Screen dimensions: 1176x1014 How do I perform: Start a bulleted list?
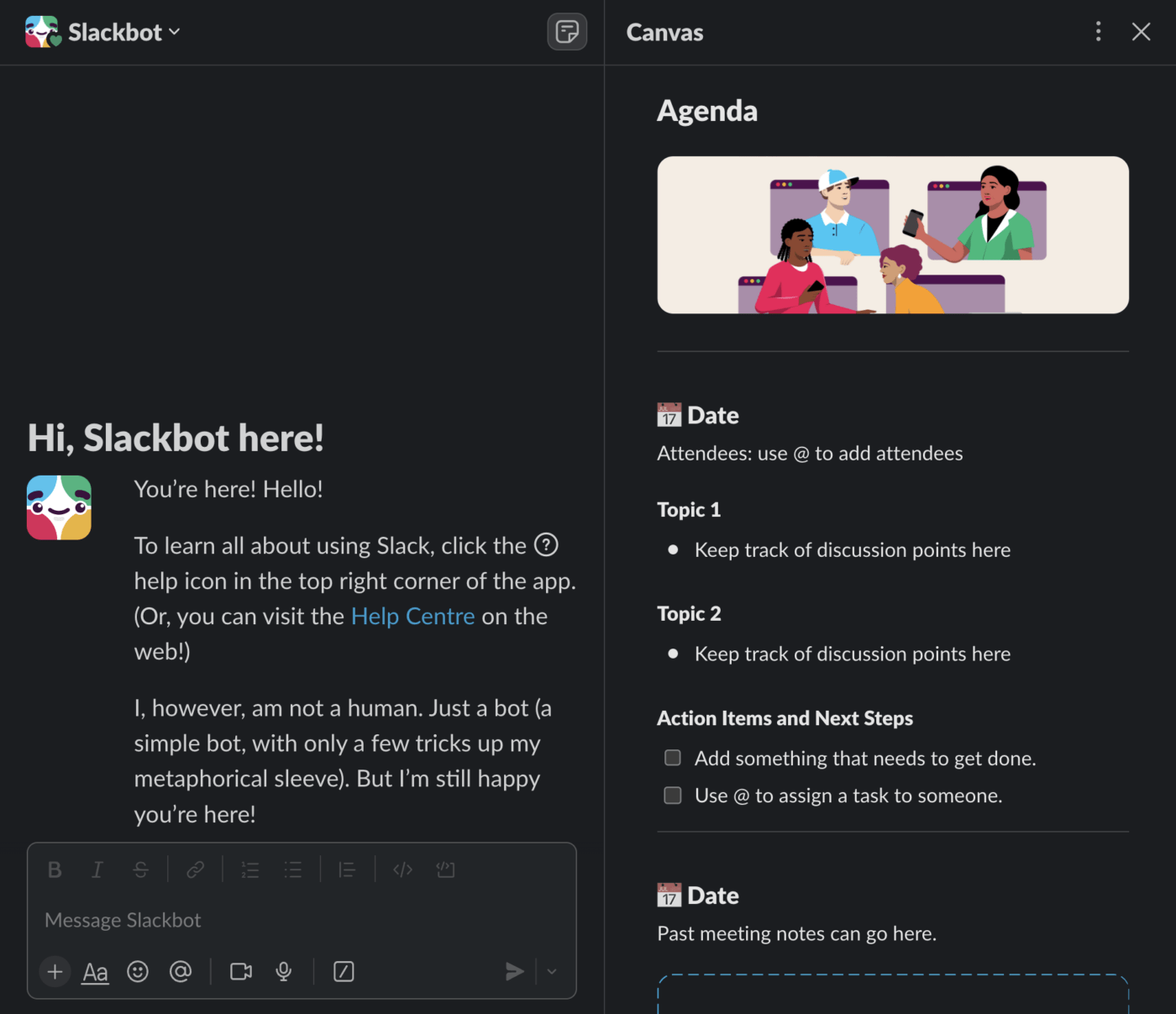(x=292, y=870)
